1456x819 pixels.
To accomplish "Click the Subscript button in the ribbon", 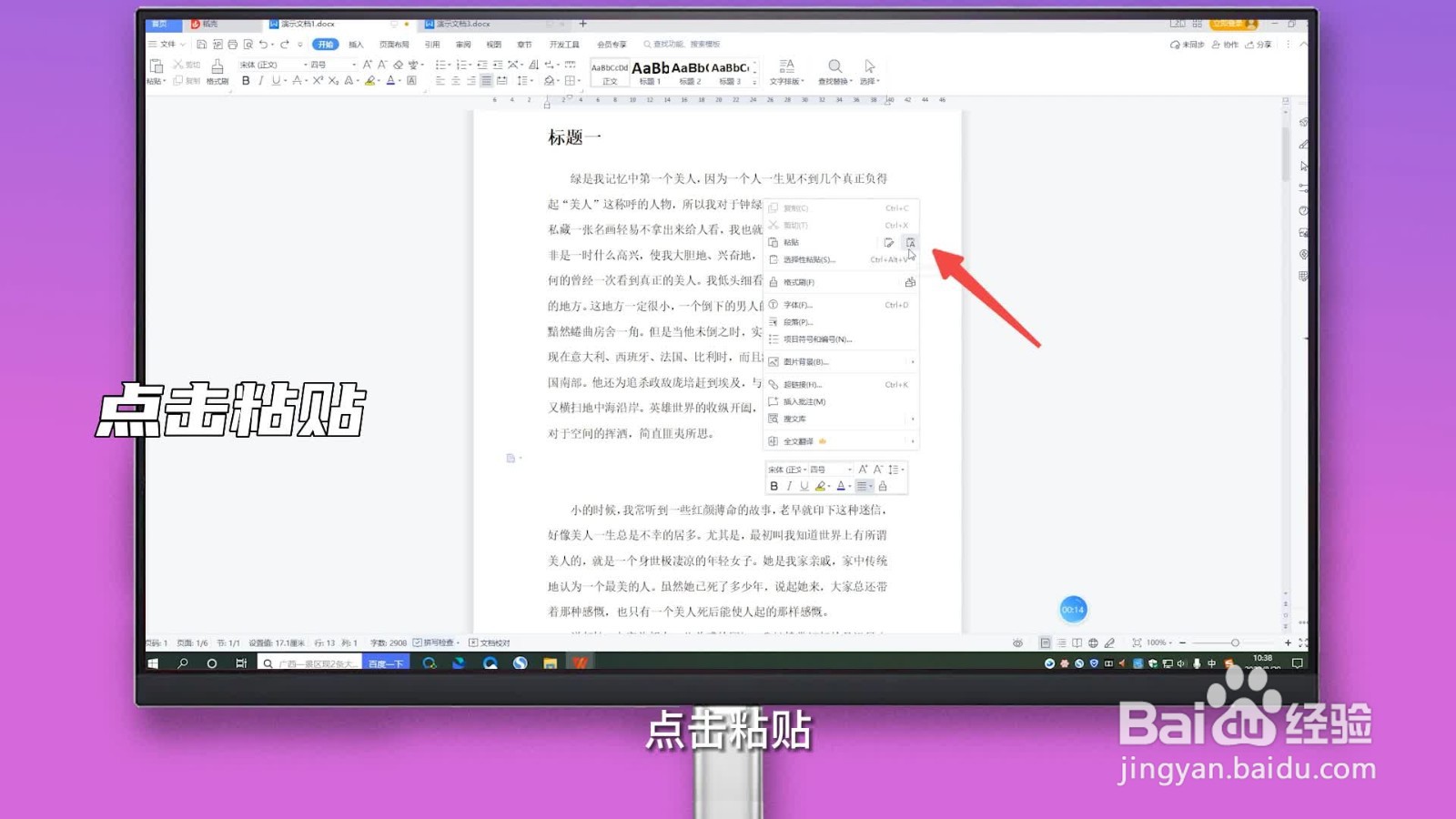I will click(333, 81).
